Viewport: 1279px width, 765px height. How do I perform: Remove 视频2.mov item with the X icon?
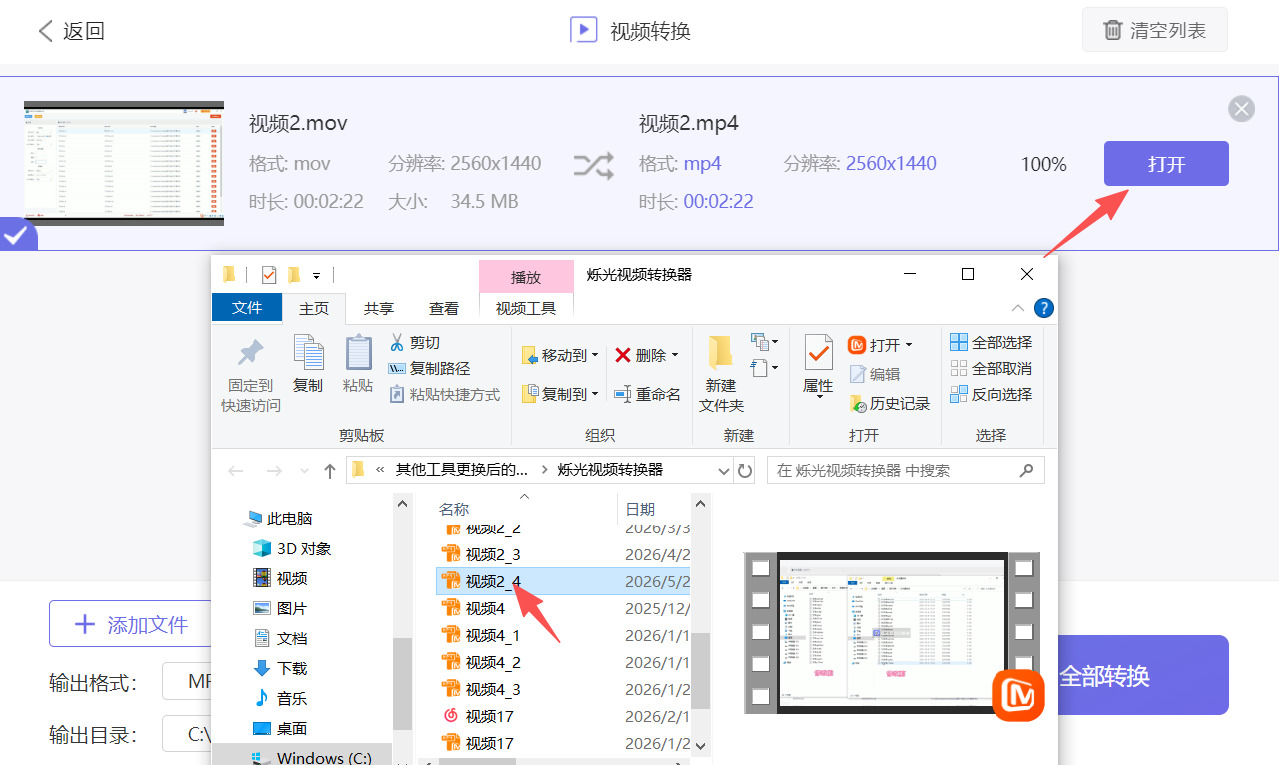1241,109
